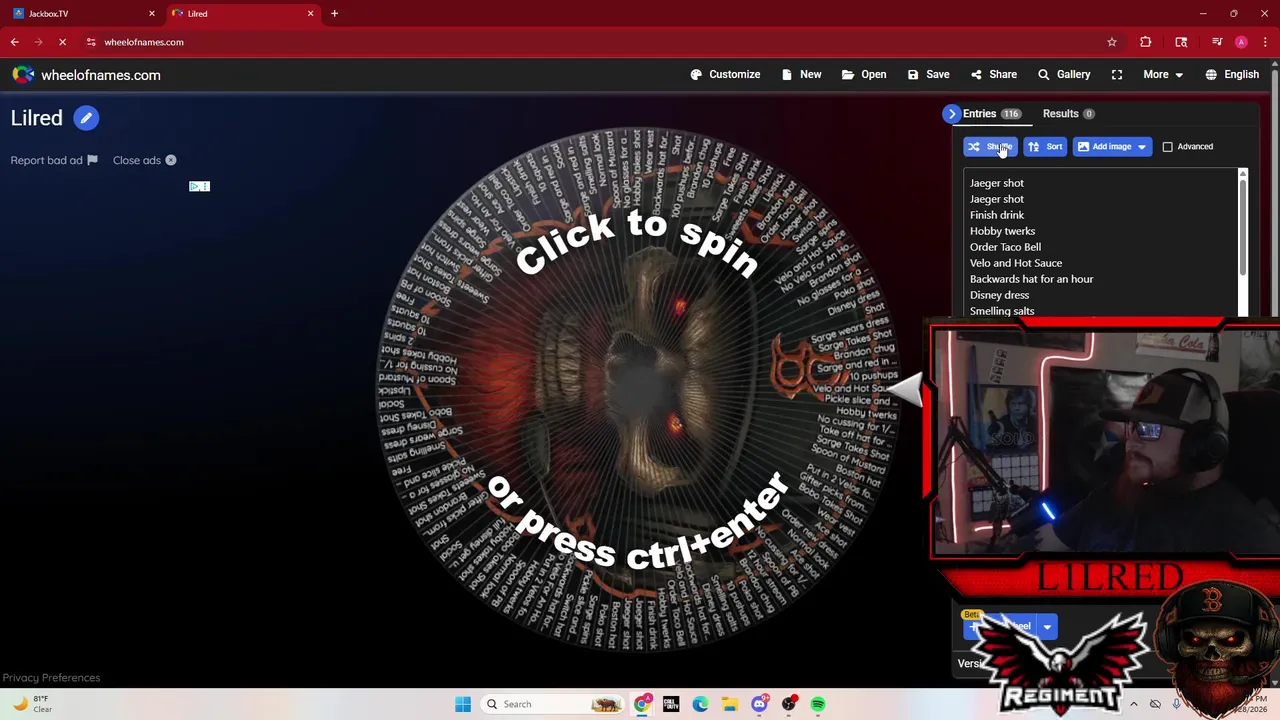Select the 'Velo and Hot Sauce' entry
1280x720 pixels.
(x=1016, y=263)
